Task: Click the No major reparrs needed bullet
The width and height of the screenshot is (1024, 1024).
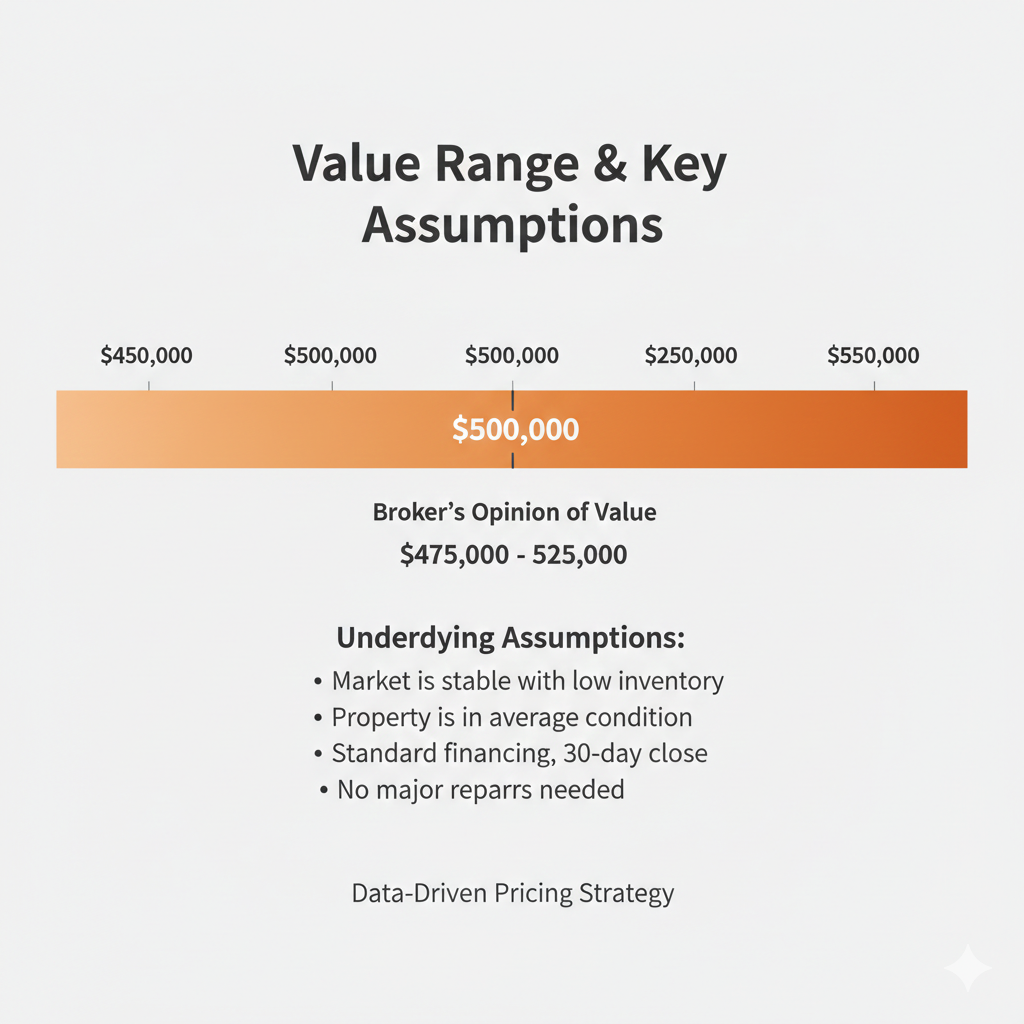Action: tap(472, 790)
